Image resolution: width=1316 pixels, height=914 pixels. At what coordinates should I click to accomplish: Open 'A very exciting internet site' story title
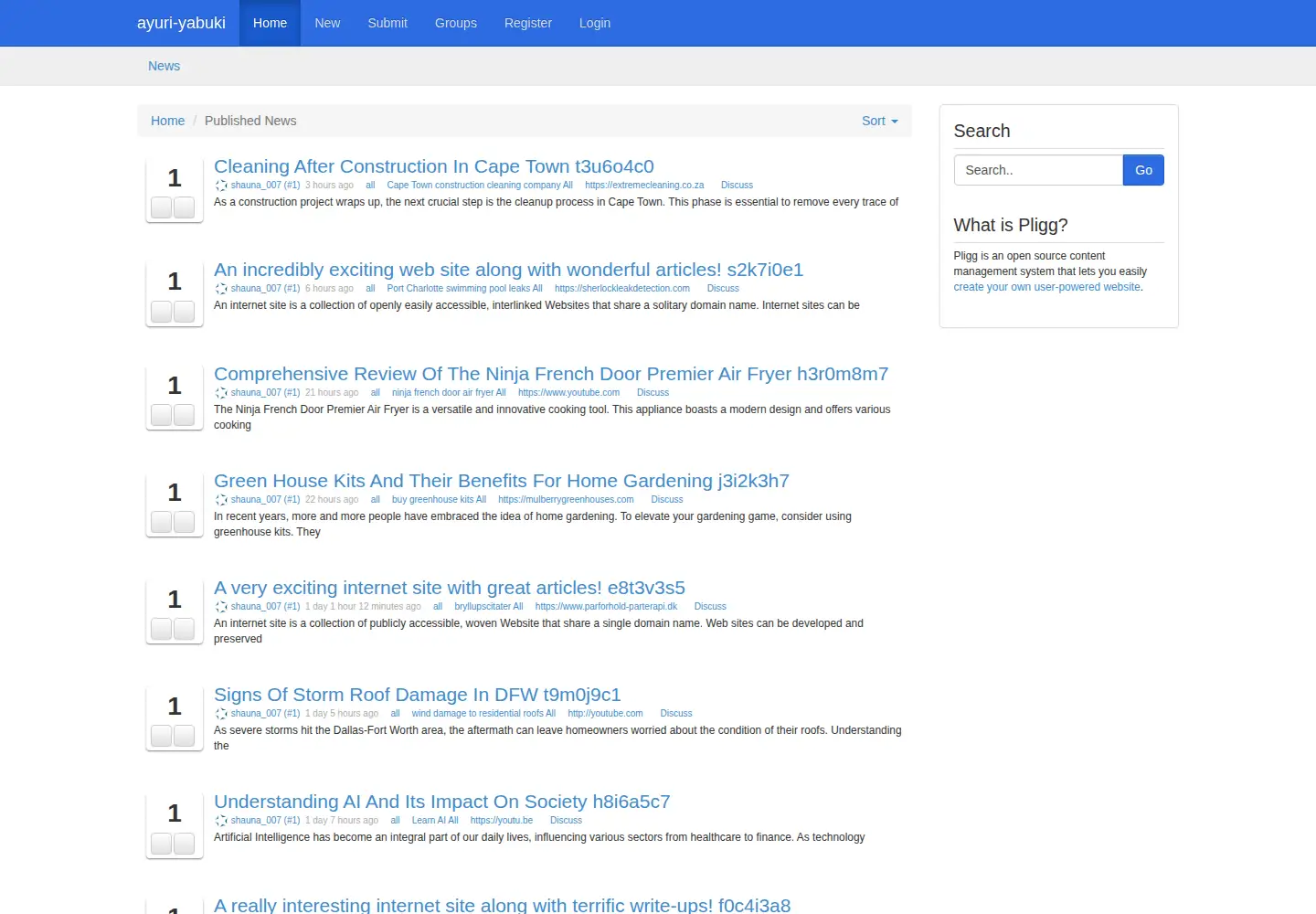coord(450,588)
